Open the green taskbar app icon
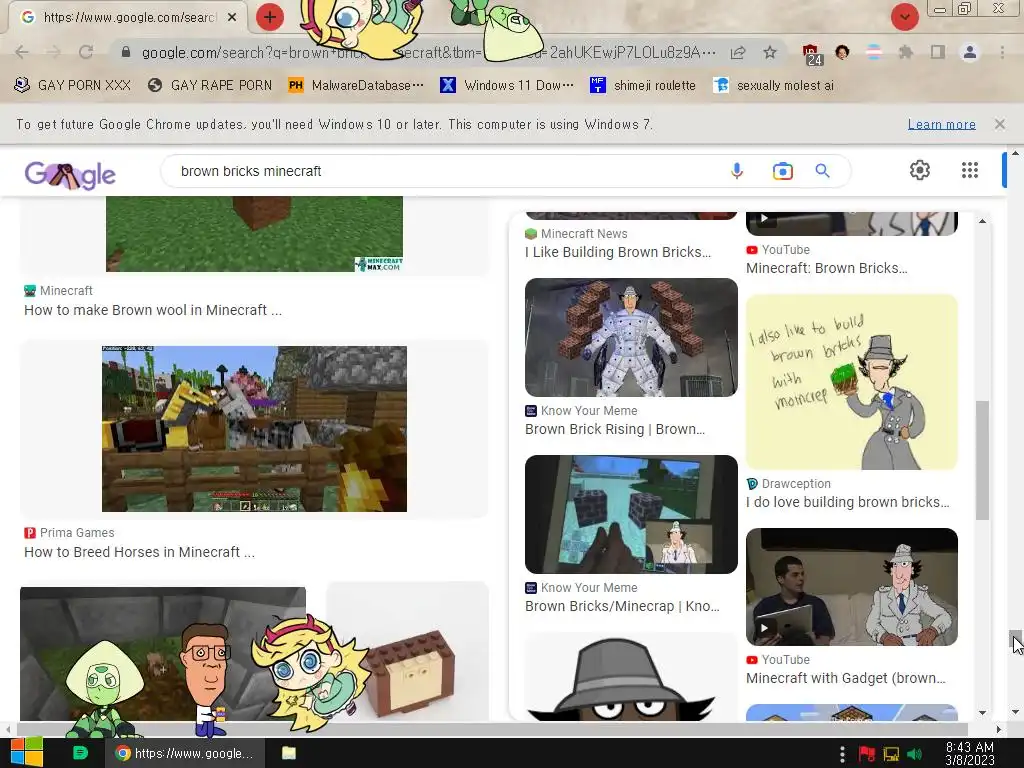Viewport: 1024px width, 768px height. click(x=80, y=753)
